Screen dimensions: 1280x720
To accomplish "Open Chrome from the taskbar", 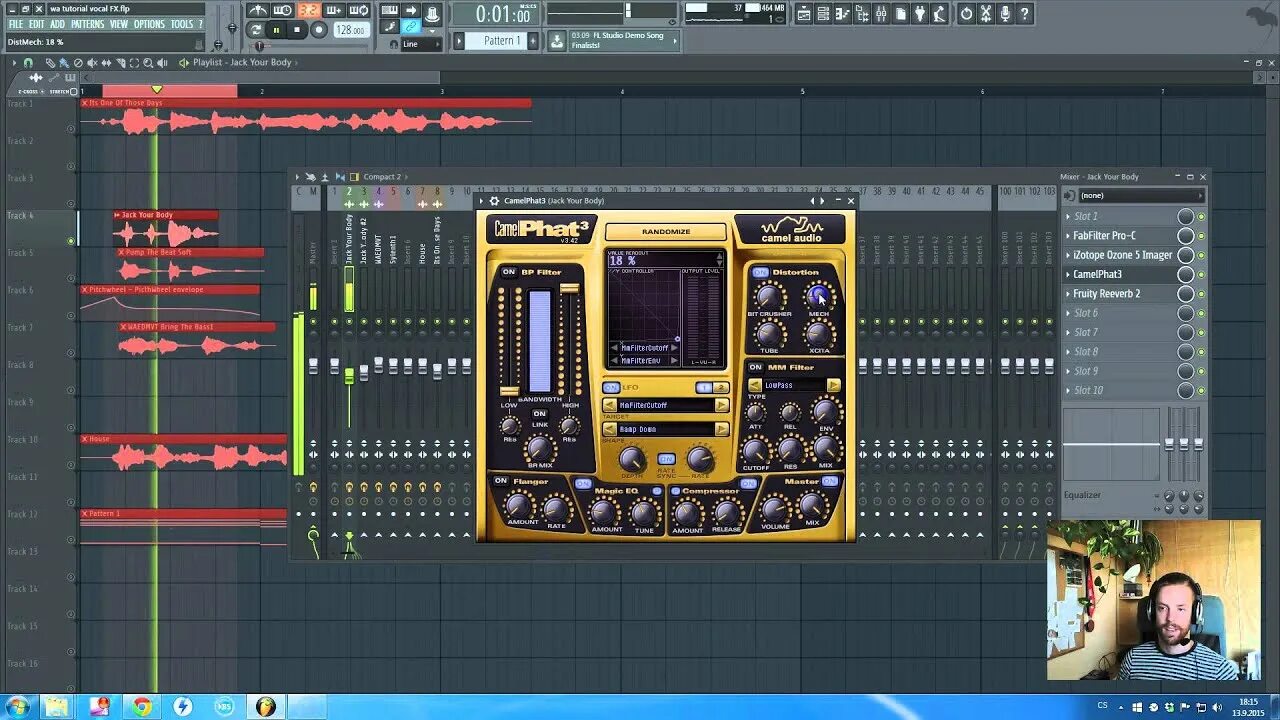I will pyautogui.click(x=141, y=707).
